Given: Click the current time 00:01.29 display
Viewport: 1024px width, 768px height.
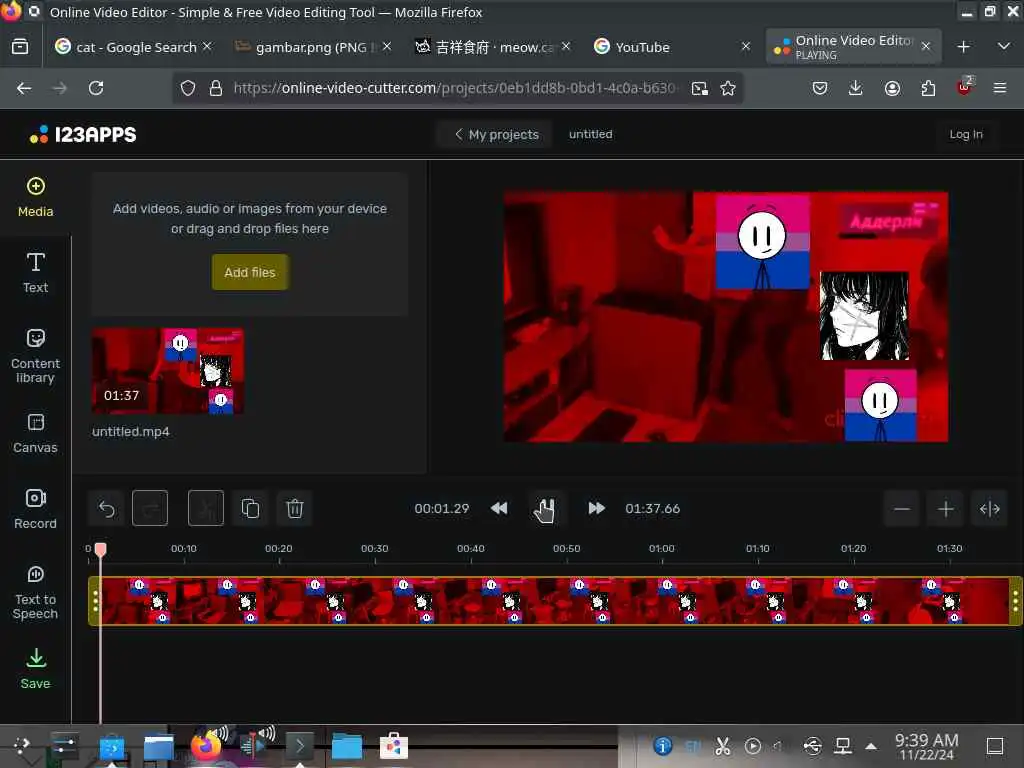Looking at the screenshot, I should pyautogui.click(x=441, y=509).
